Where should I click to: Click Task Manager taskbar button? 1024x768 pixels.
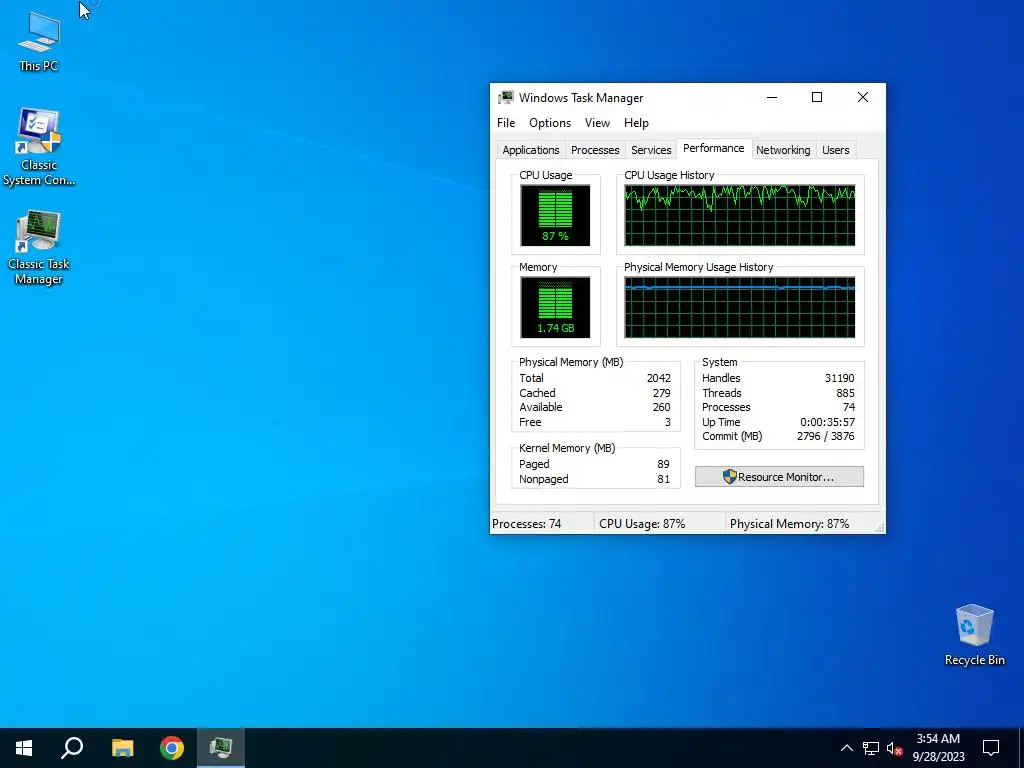click(221, 748)
